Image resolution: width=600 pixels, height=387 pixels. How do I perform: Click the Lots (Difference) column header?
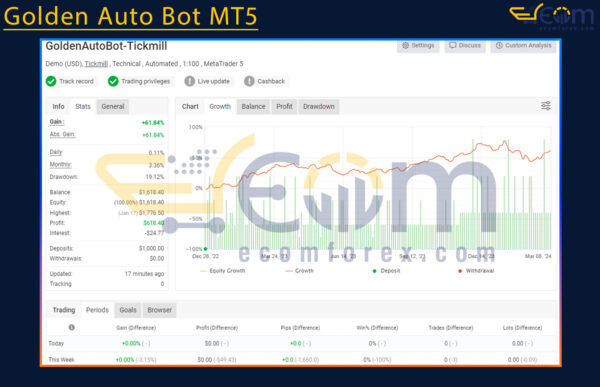tap(522, 328)
